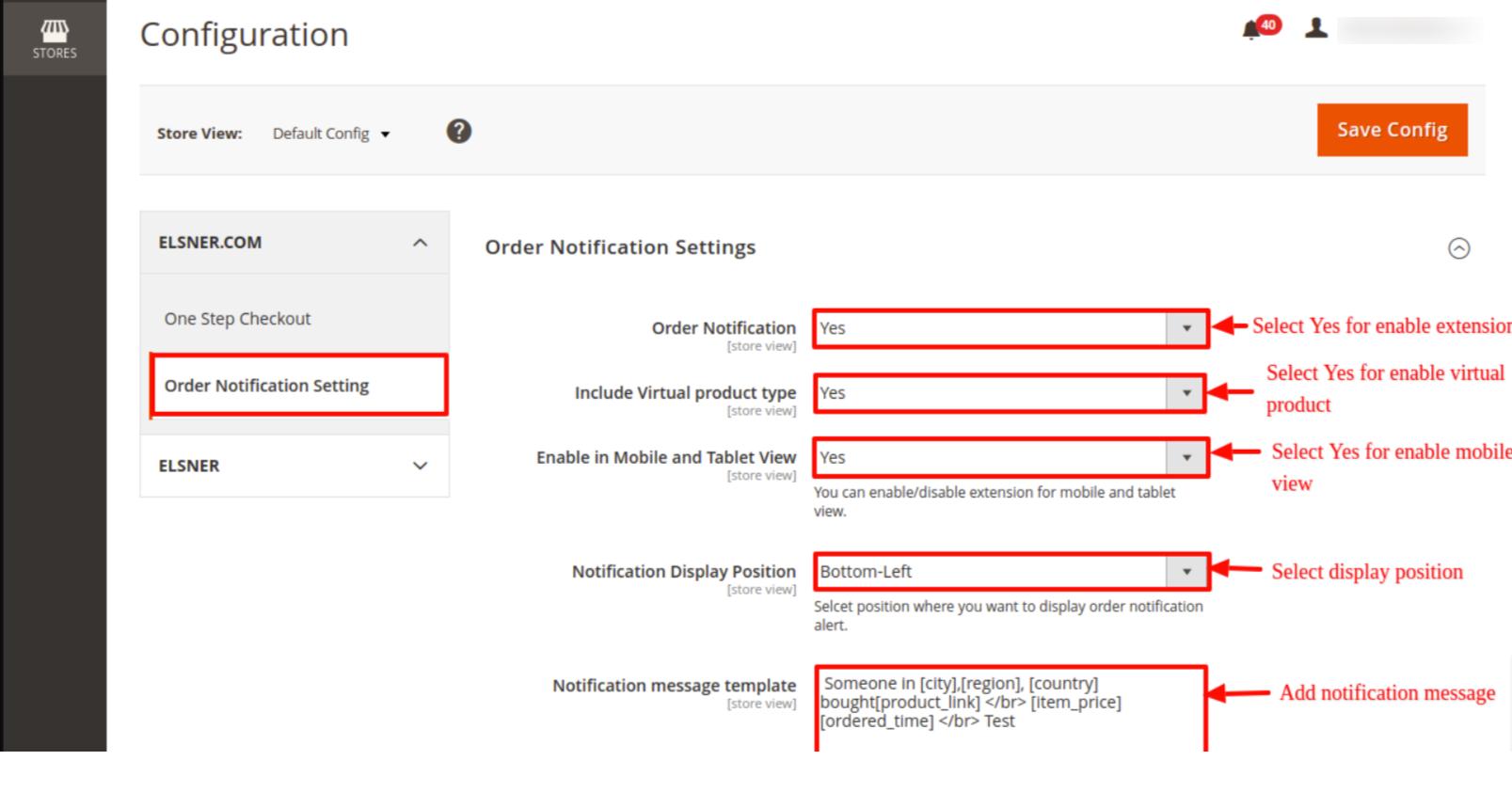The width and height of the screenshot is (1512, 792).
Task: Open the user account icon
Action: pyautogui.click(x=1315, y=29)
